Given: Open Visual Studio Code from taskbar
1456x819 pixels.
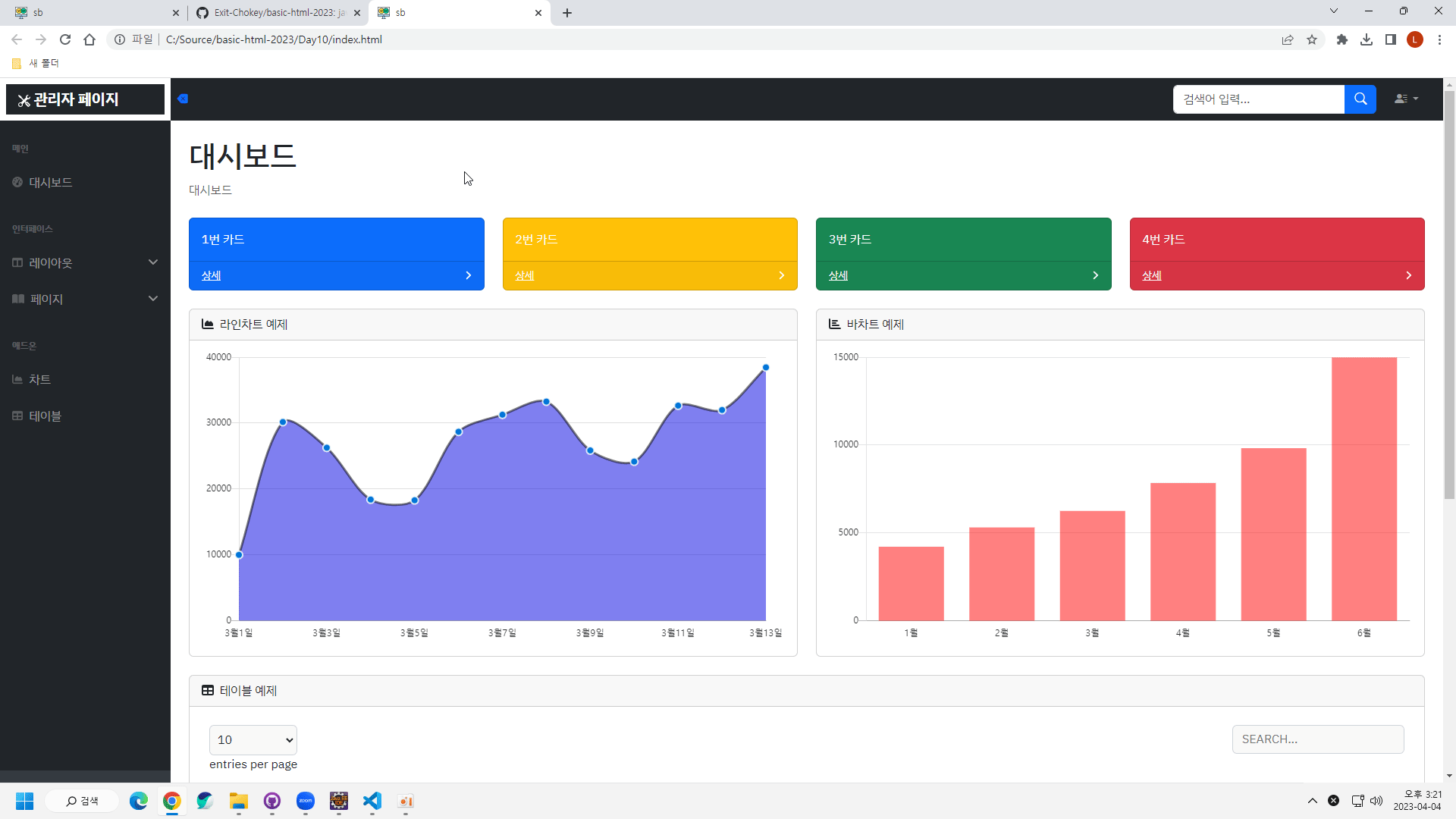Looking at the screenshot, I should point(372,801).
